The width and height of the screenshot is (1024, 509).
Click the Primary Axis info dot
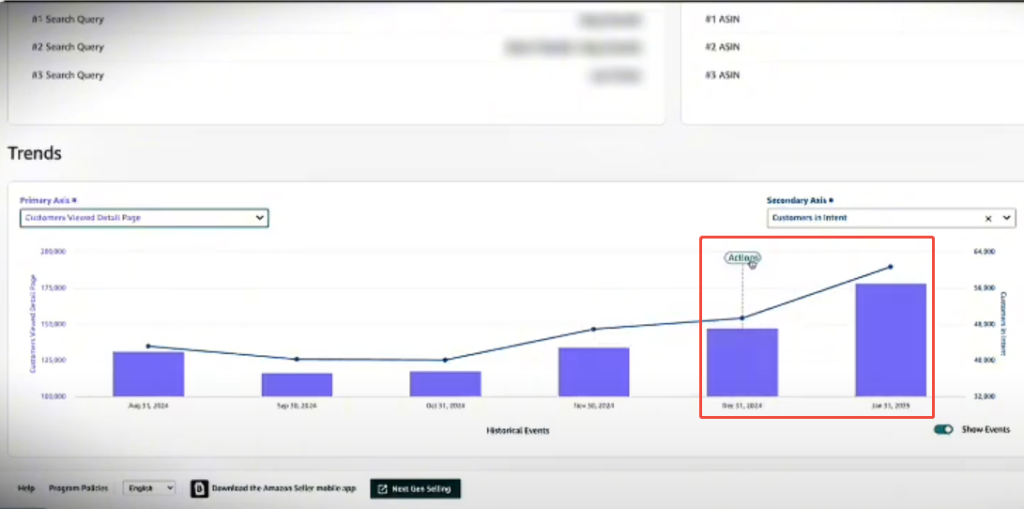click(75, 201)
